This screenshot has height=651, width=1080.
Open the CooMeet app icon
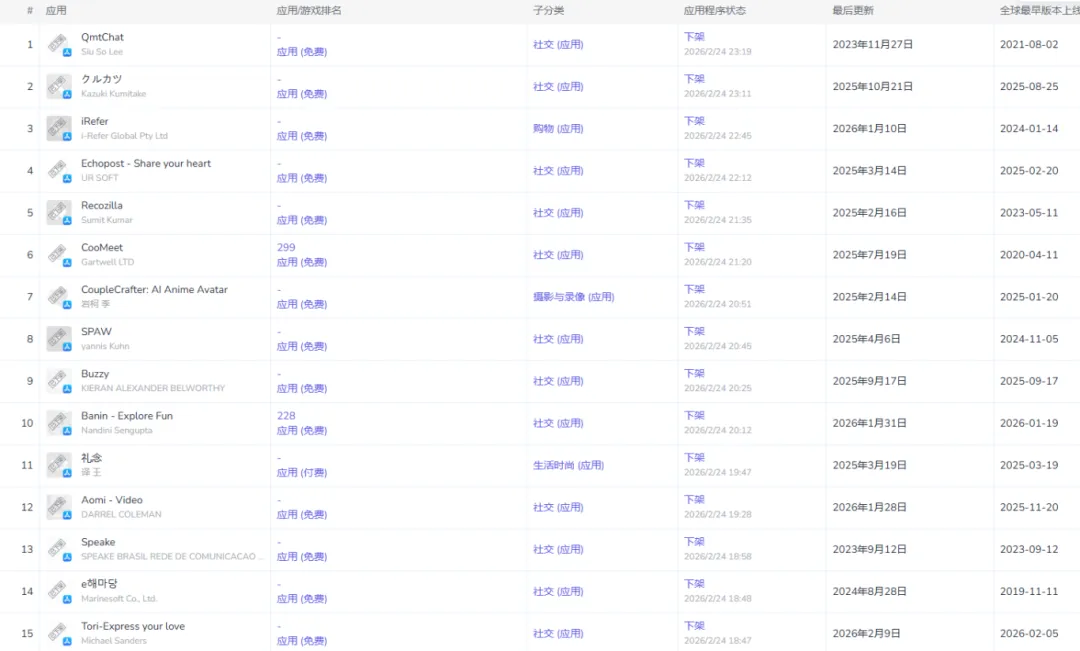(59, 255)
